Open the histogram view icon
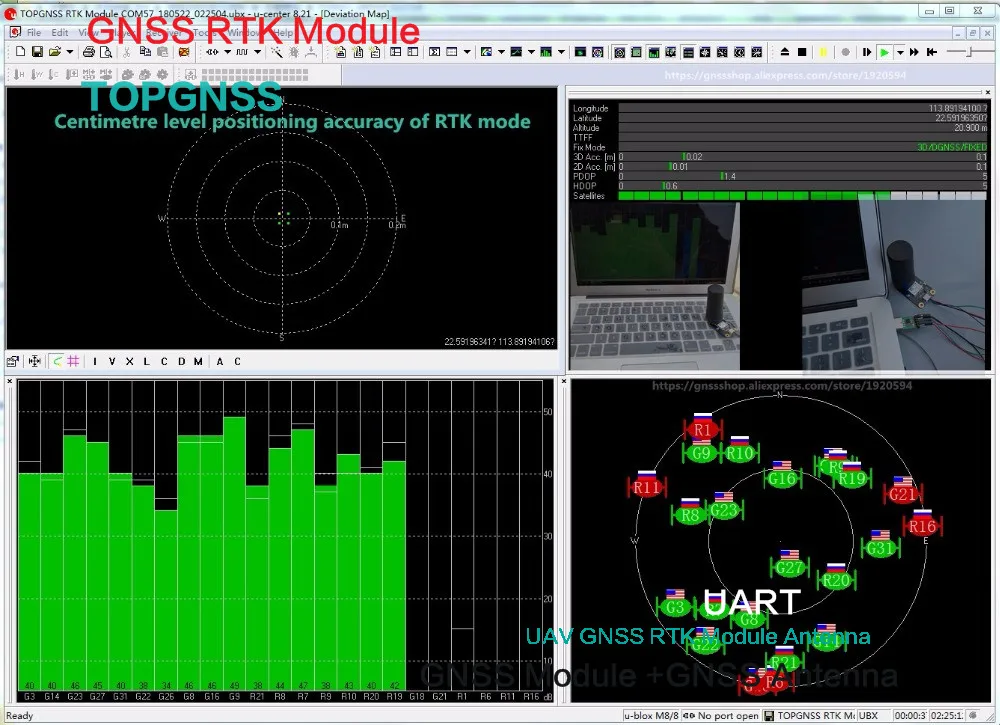The width and height of the screenshot is (1000, 725). [x=546, y=52]
